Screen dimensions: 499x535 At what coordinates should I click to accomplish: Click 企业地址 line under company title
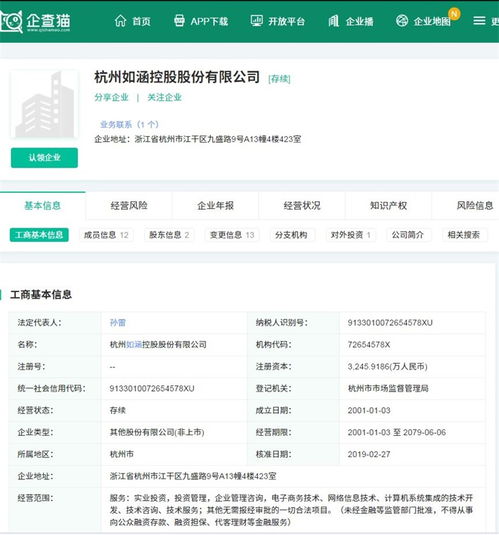tap(198, 139)
